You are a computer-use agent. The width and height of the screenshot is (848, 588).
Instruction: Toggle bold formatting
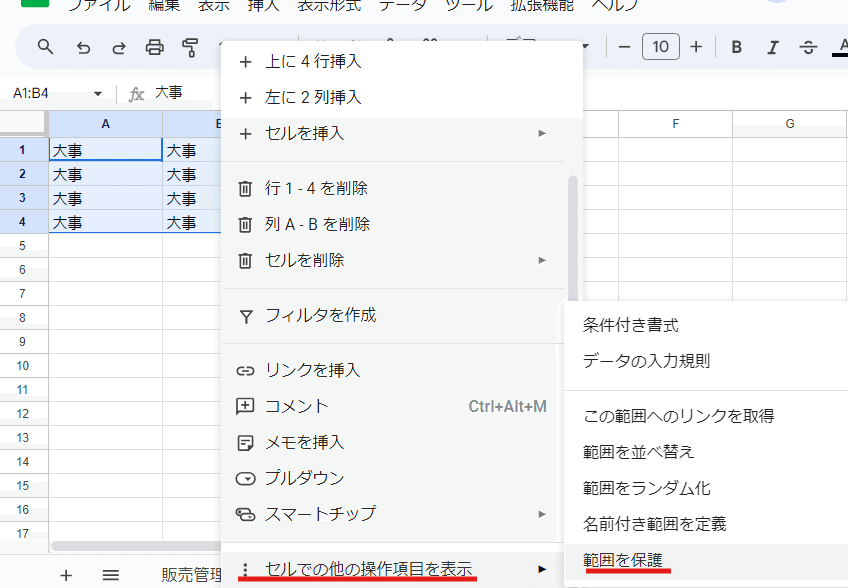tap(736, 47)
